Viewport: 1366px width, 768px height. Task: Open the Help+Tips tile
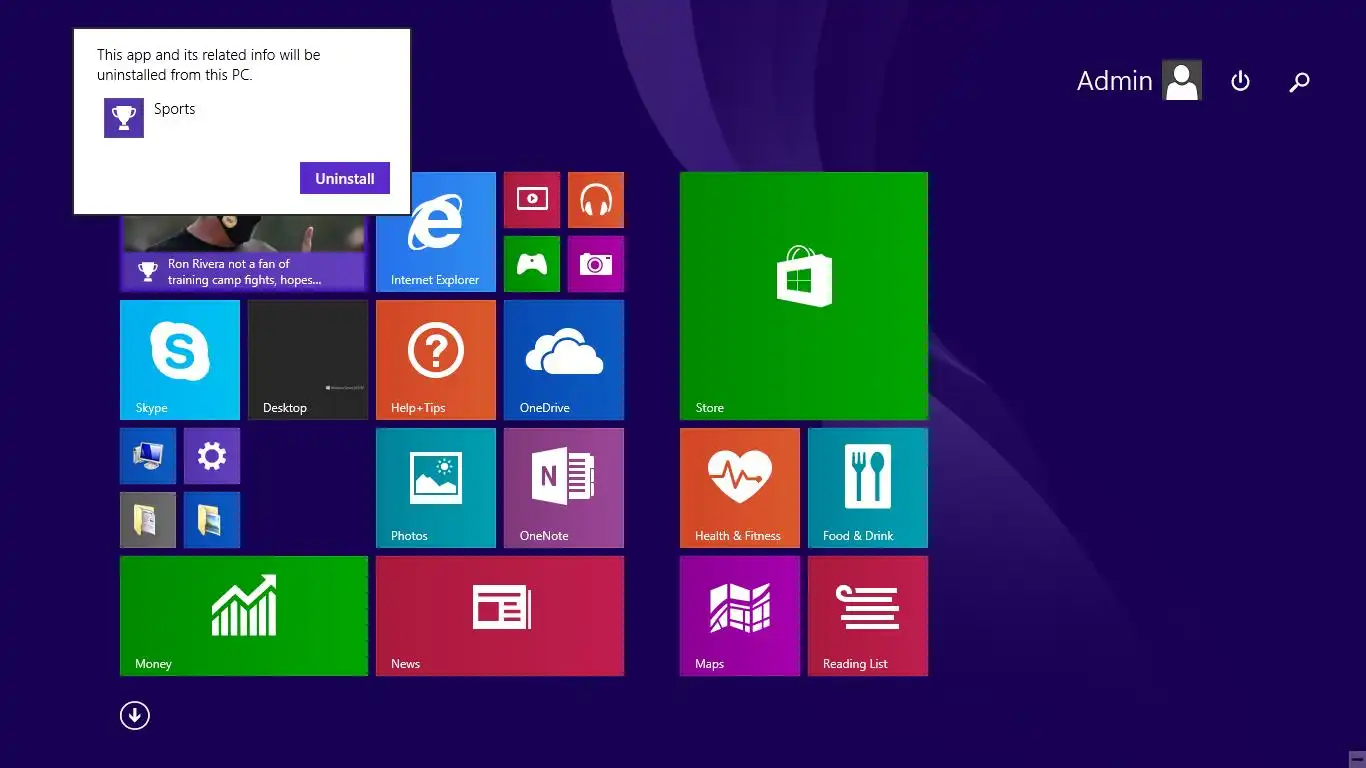[x=436, y=360]
